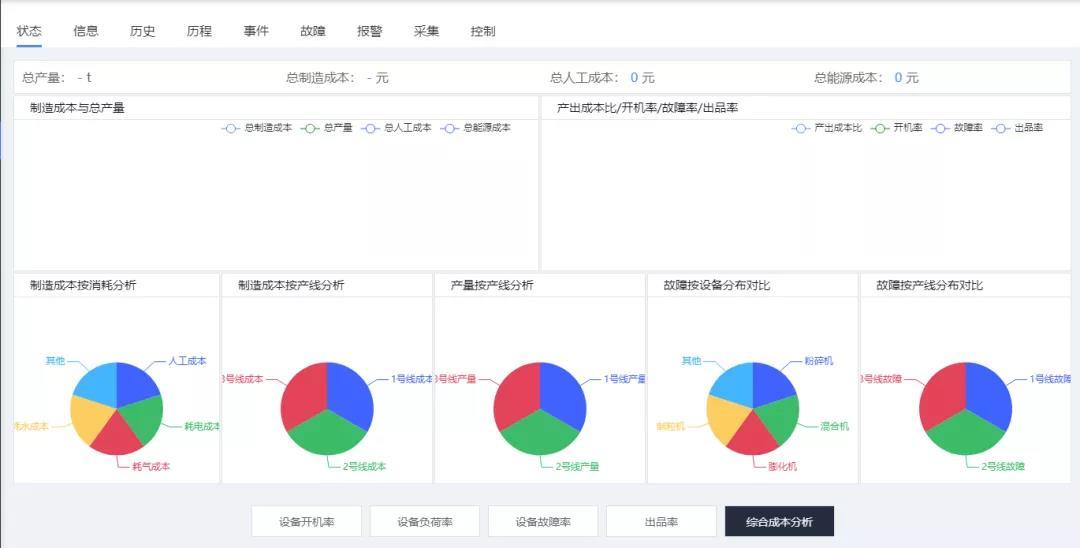The height and width of the screenshot is (548, 1080).
Task: Open the 事件 tab
Action: 256,31
